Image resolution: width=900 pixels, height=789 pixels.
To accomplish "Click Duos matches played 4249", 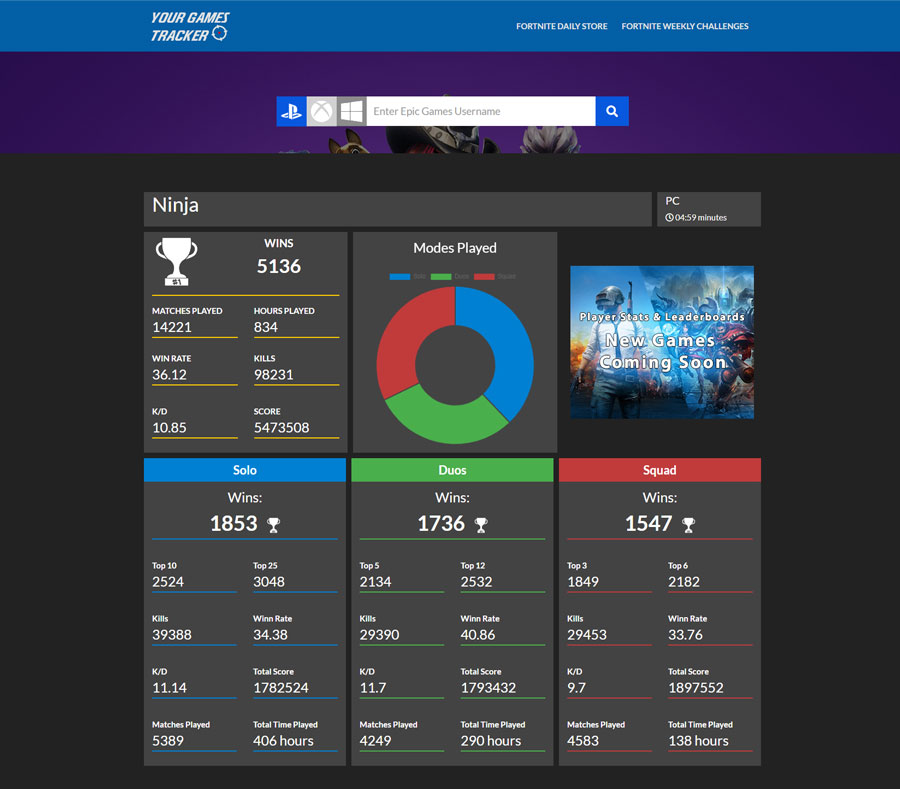I will [375, 741].
